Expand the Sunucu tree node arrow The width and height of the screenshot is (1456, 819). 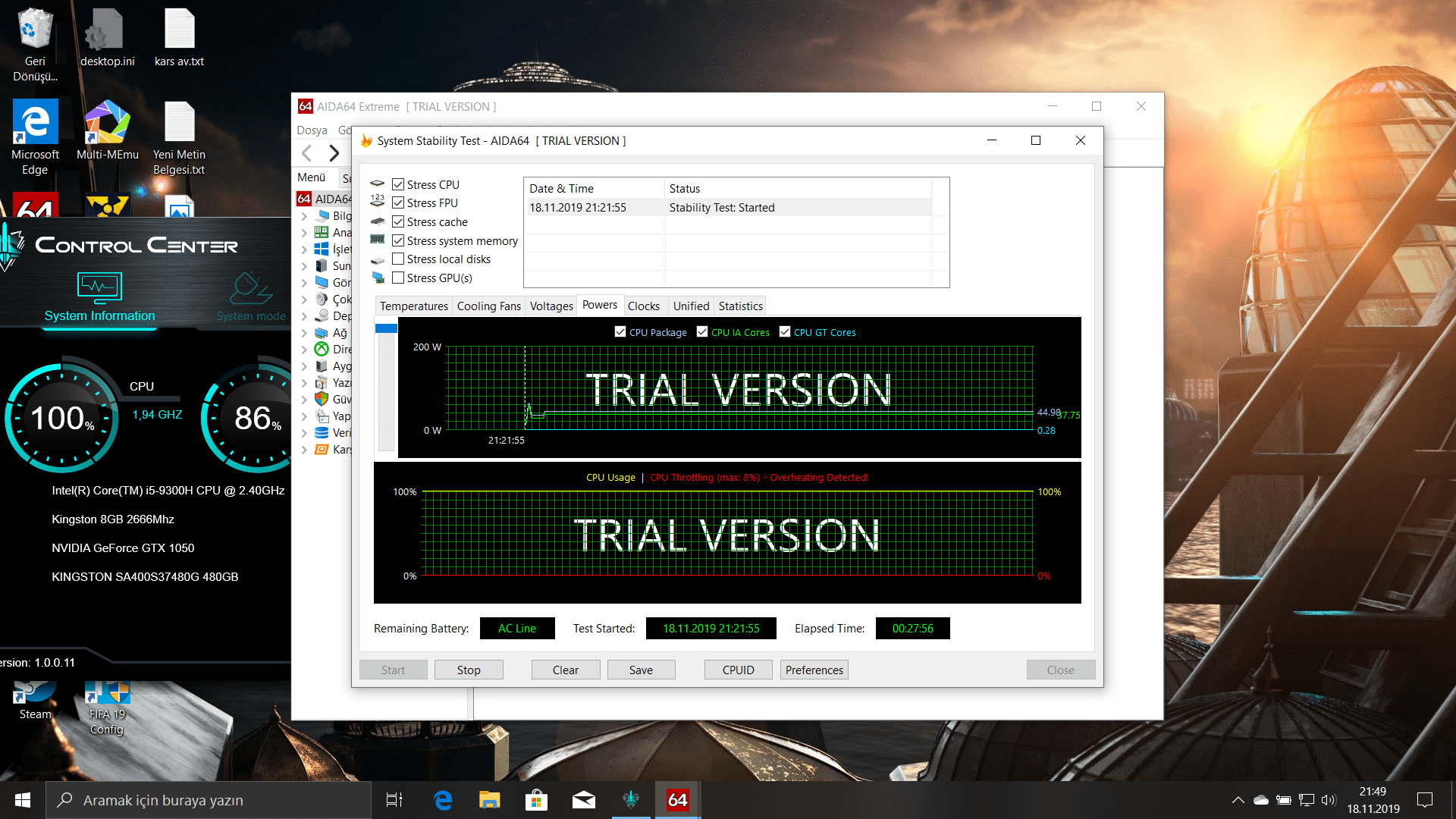point(304,266)
